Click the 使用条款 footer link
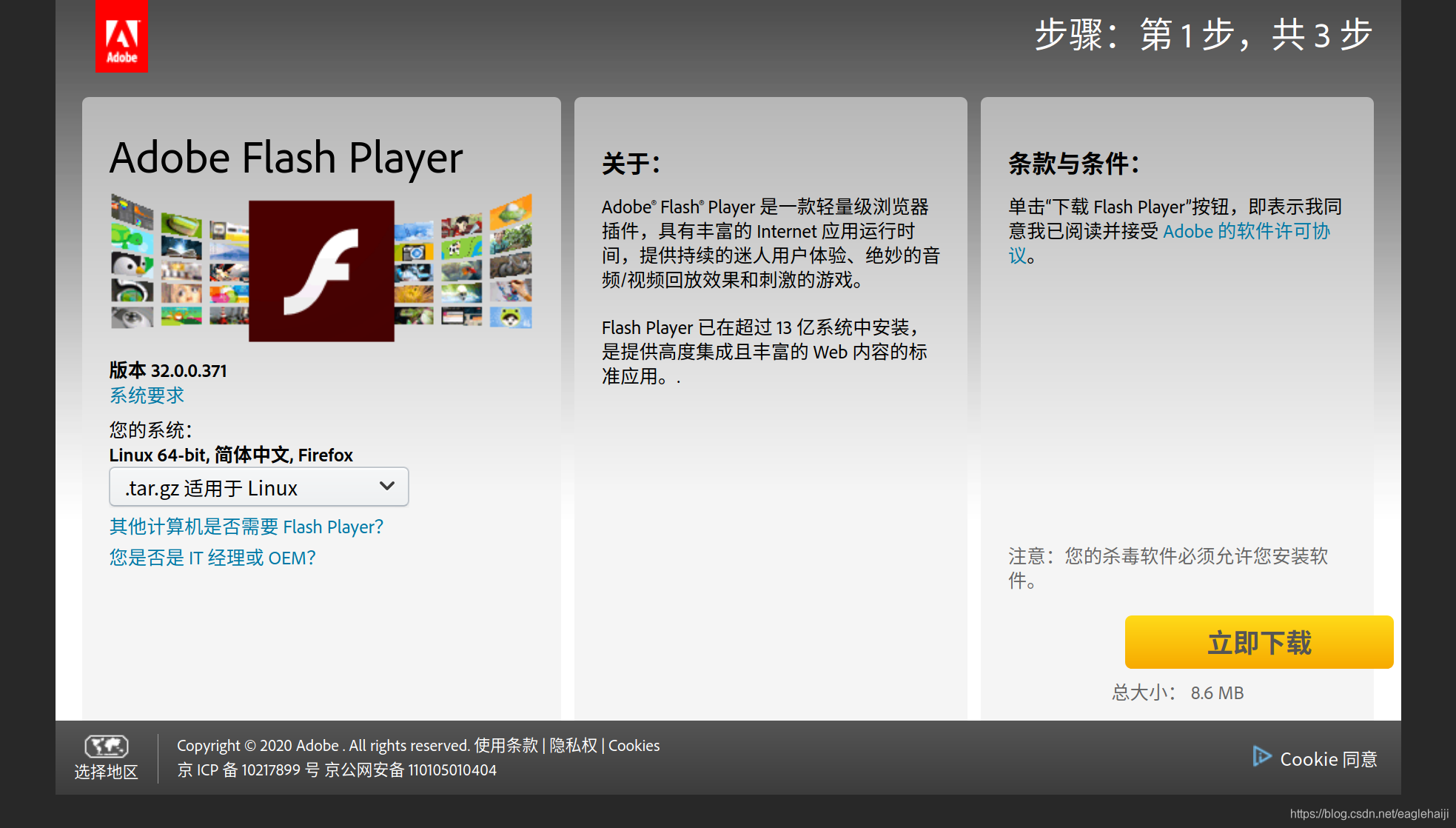This screenshot has height=828, width=1456. pos(506,746)
